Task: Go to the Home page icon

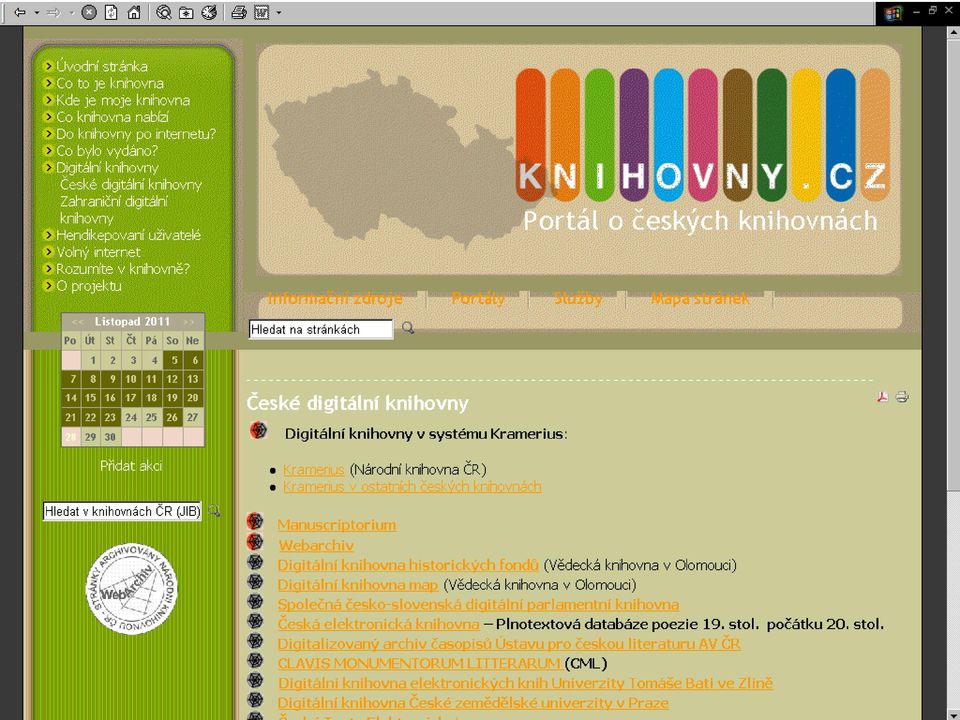Action: (x=134, y=12)
